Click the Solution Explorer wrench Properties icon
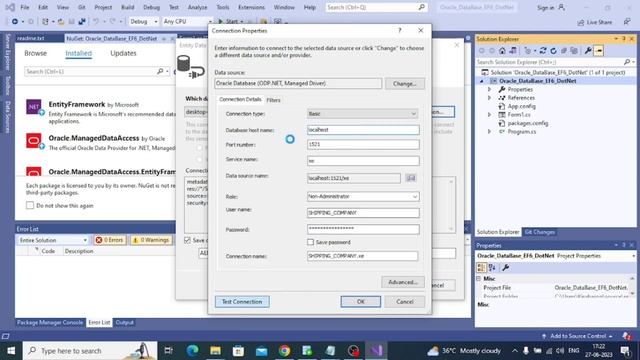 click(588, 51)
